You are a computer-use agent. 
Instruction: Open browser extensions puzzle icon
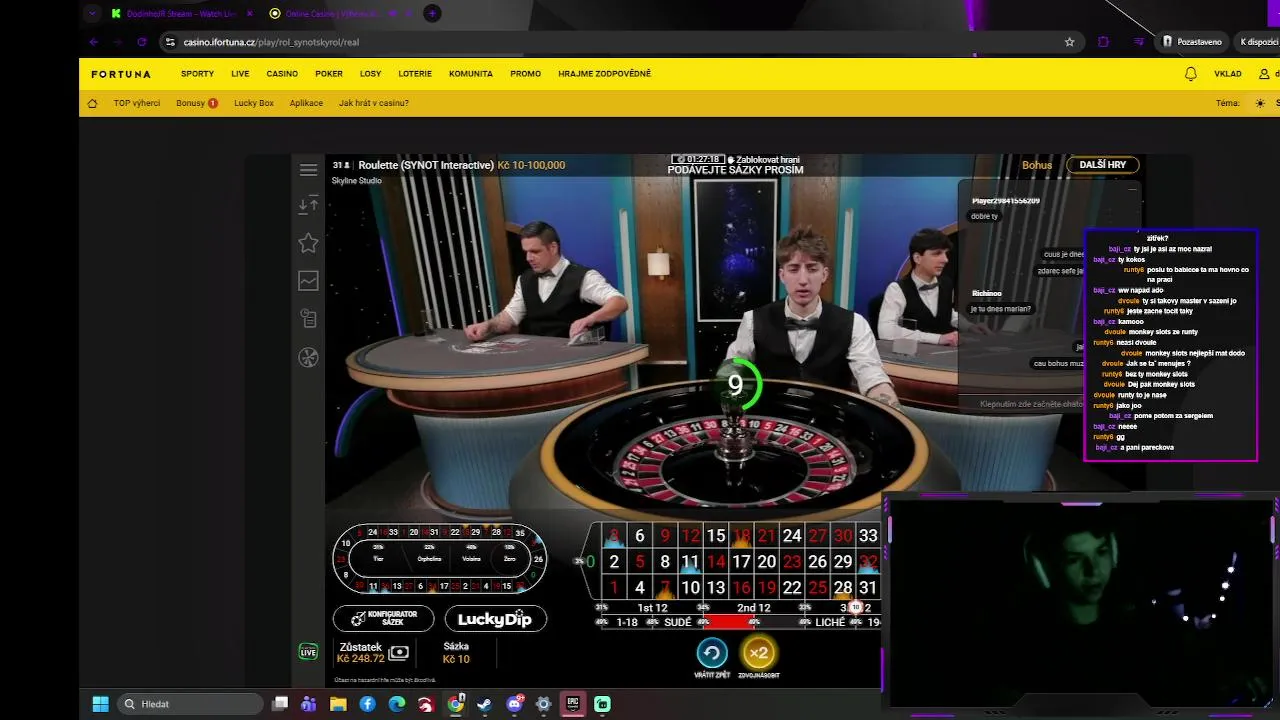(x=1103, y=42)
